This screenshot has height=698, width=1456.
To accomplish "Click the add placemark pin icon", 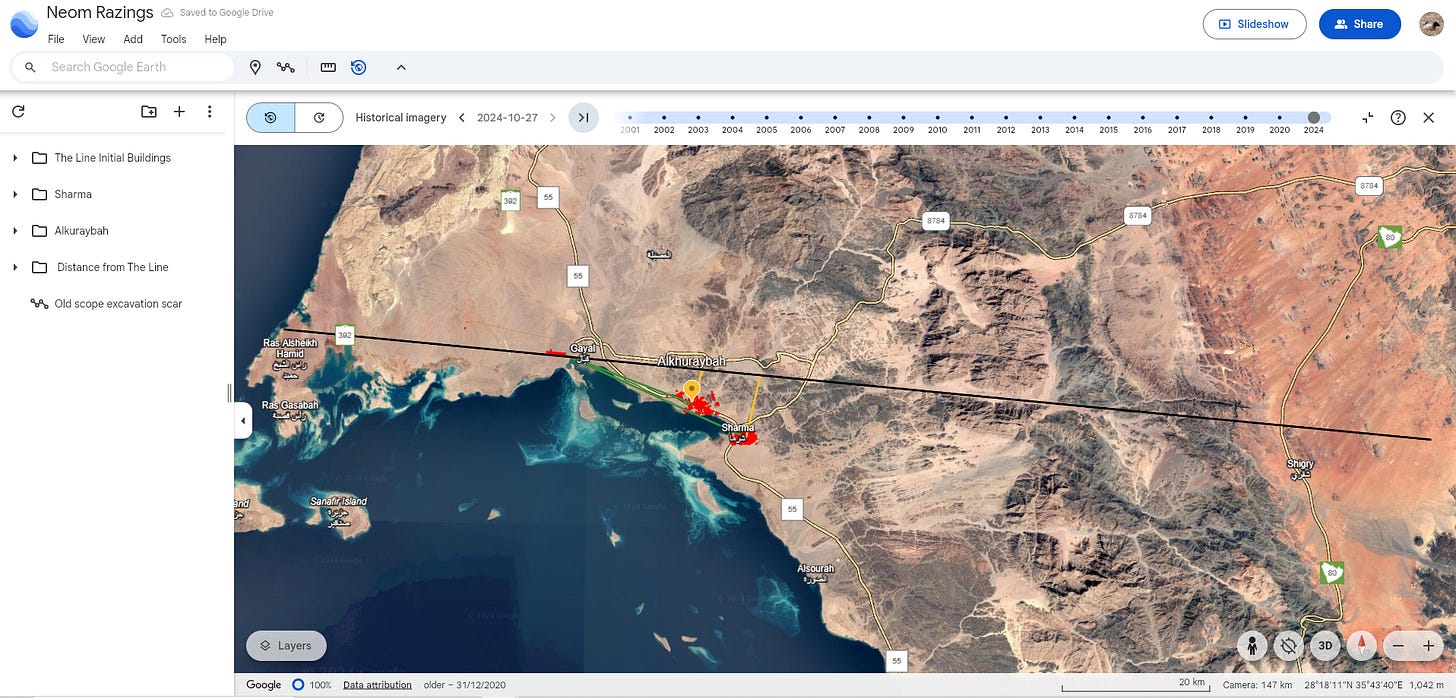I will click(x=255, y=67).
